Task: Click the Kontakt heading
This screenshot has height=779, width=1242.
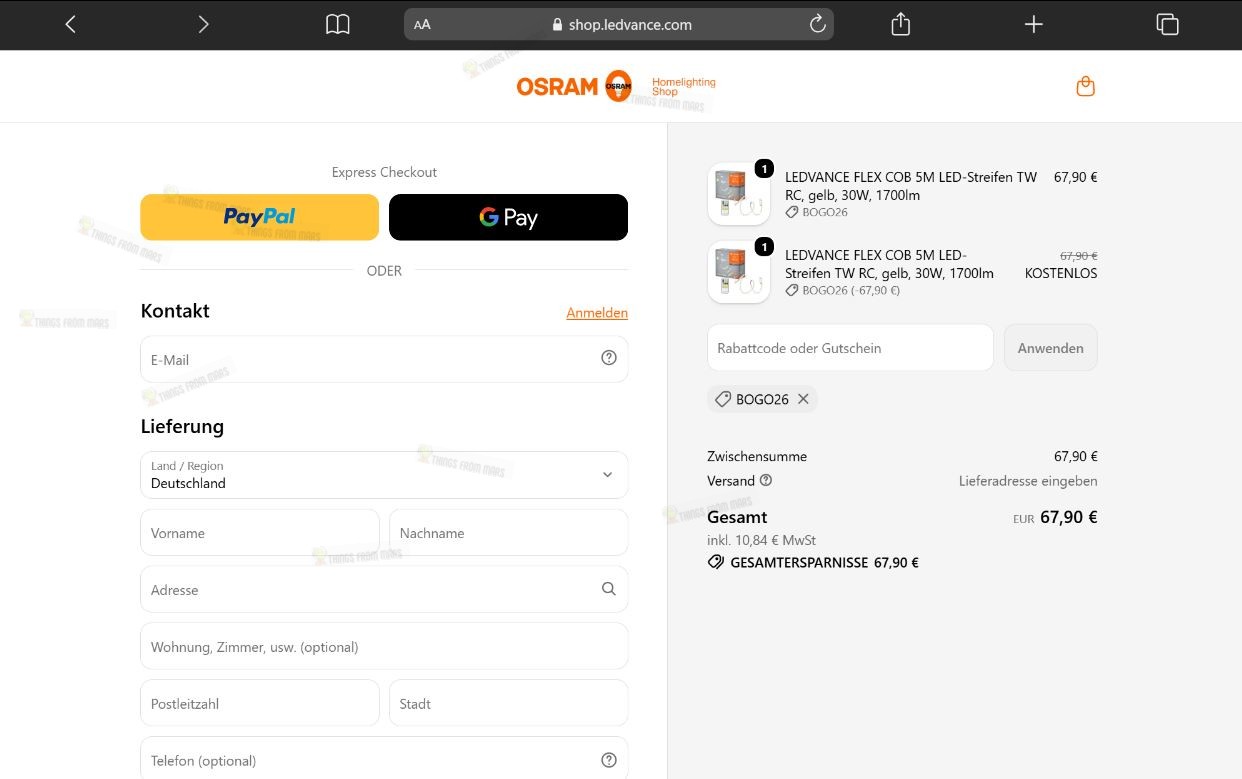Action: [175, 311]
